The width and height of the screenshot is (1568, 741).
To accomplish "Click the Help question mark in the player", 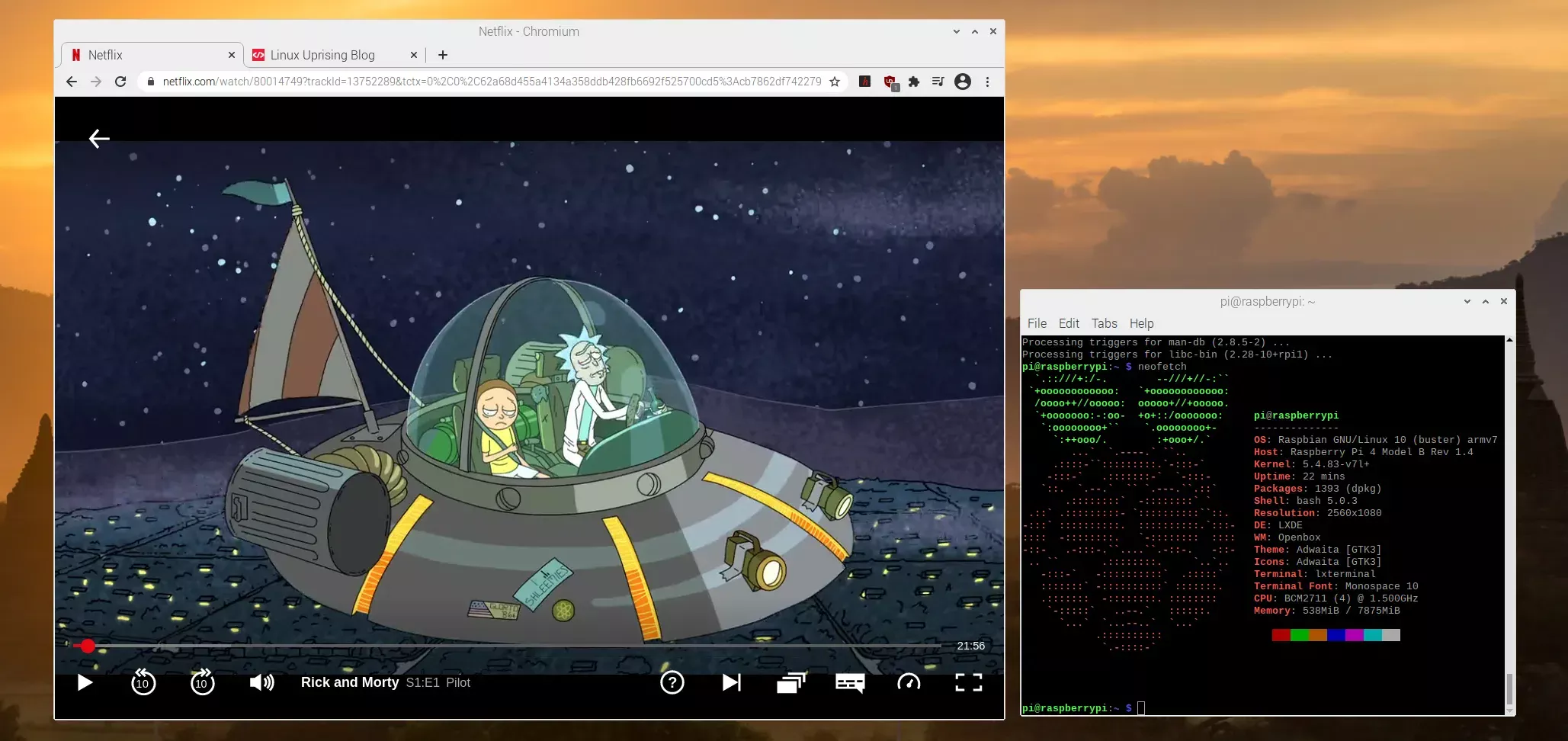I will (672, 682).
